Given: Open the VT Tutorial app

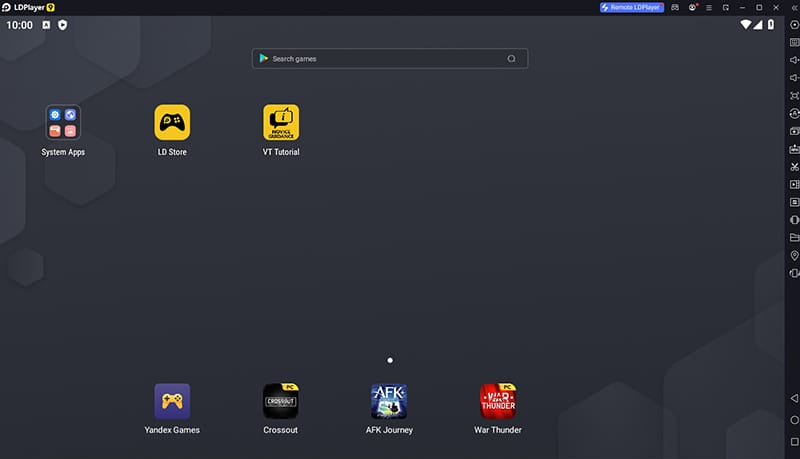Looking at the screenshot, I should click(281, 122).
